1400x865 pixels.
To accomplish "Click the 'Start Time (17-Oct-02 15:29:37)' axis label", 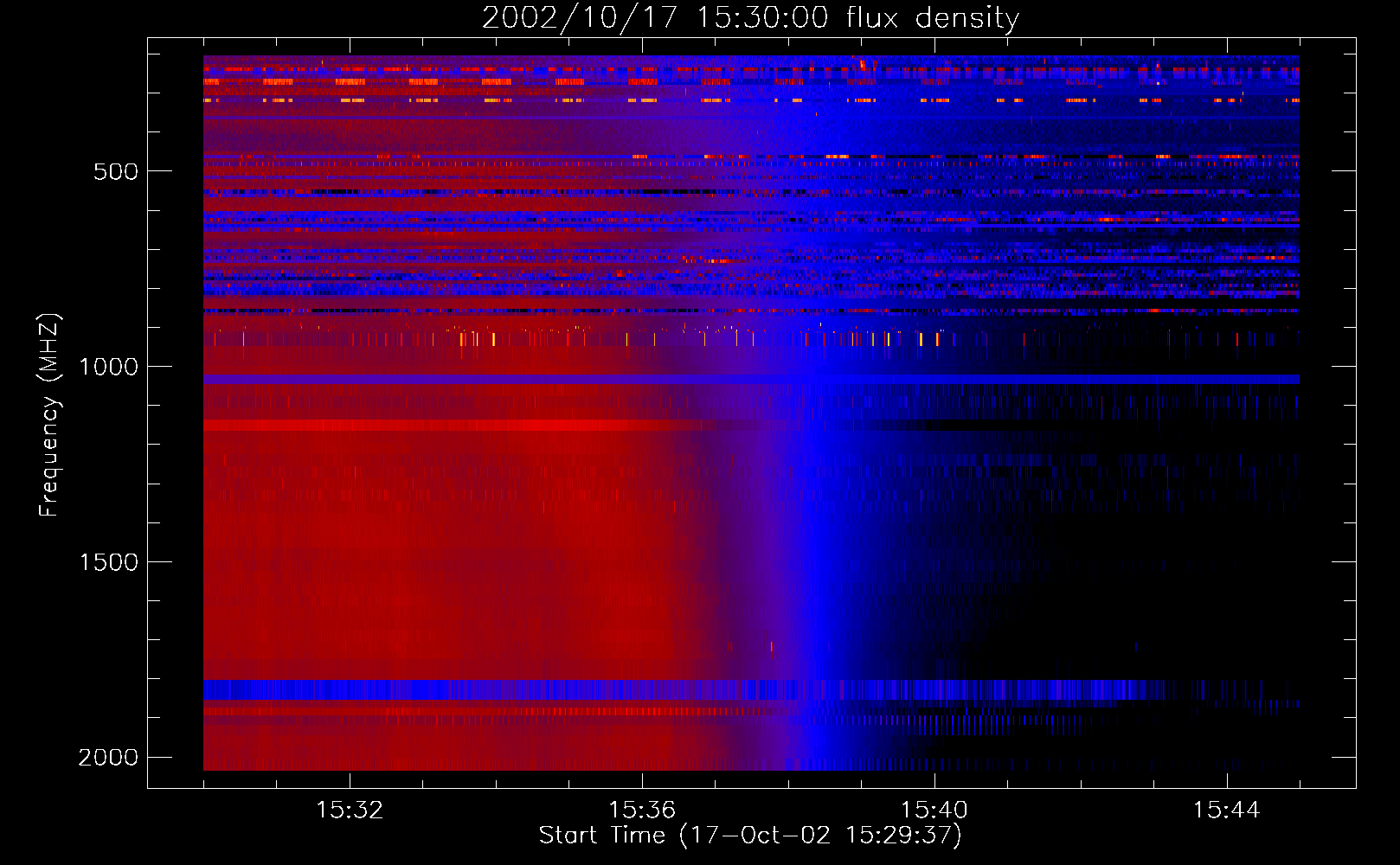I will (x=750, y=836).
